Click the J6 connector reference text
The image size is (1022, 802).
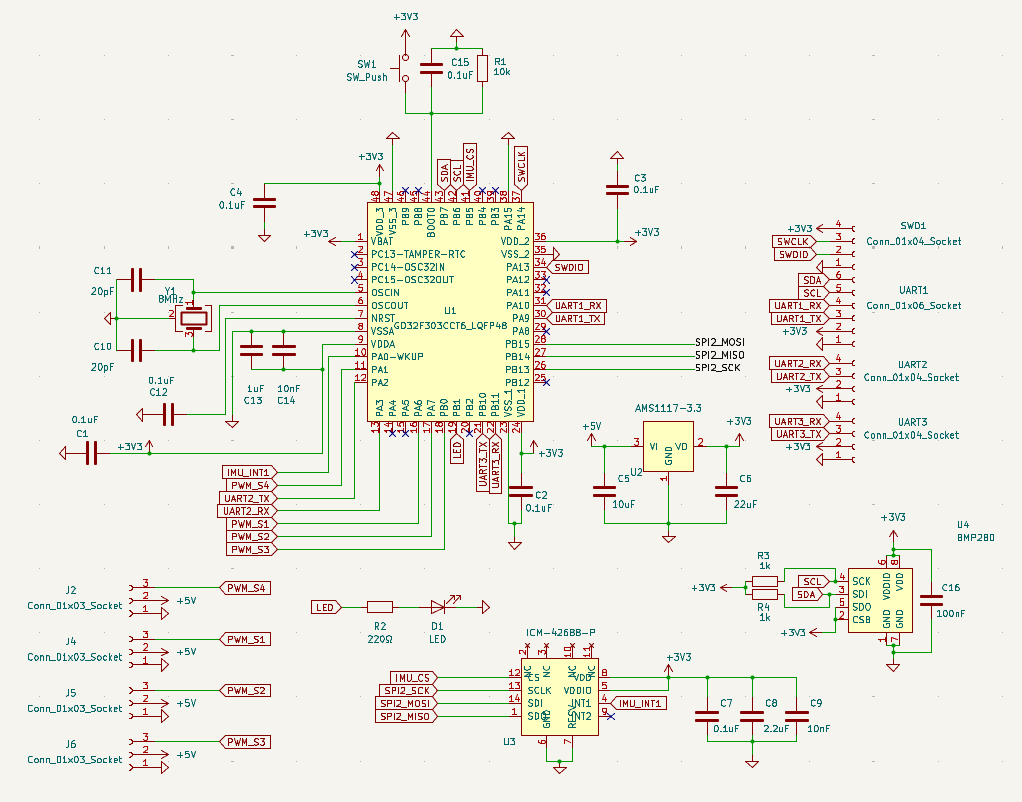[x=71, y=744]
